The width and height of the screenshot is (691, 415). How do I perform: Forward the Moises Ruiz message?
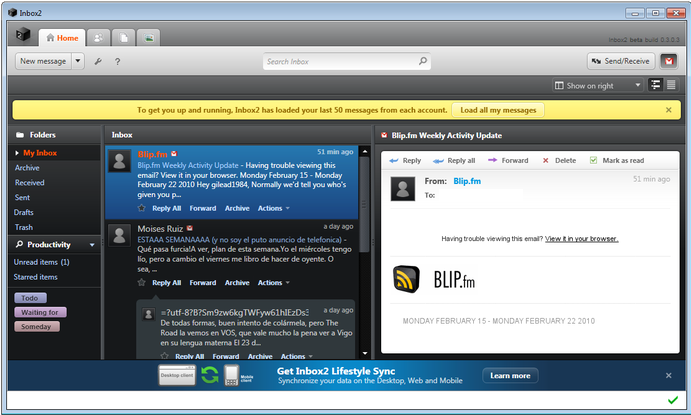[203, 283]
